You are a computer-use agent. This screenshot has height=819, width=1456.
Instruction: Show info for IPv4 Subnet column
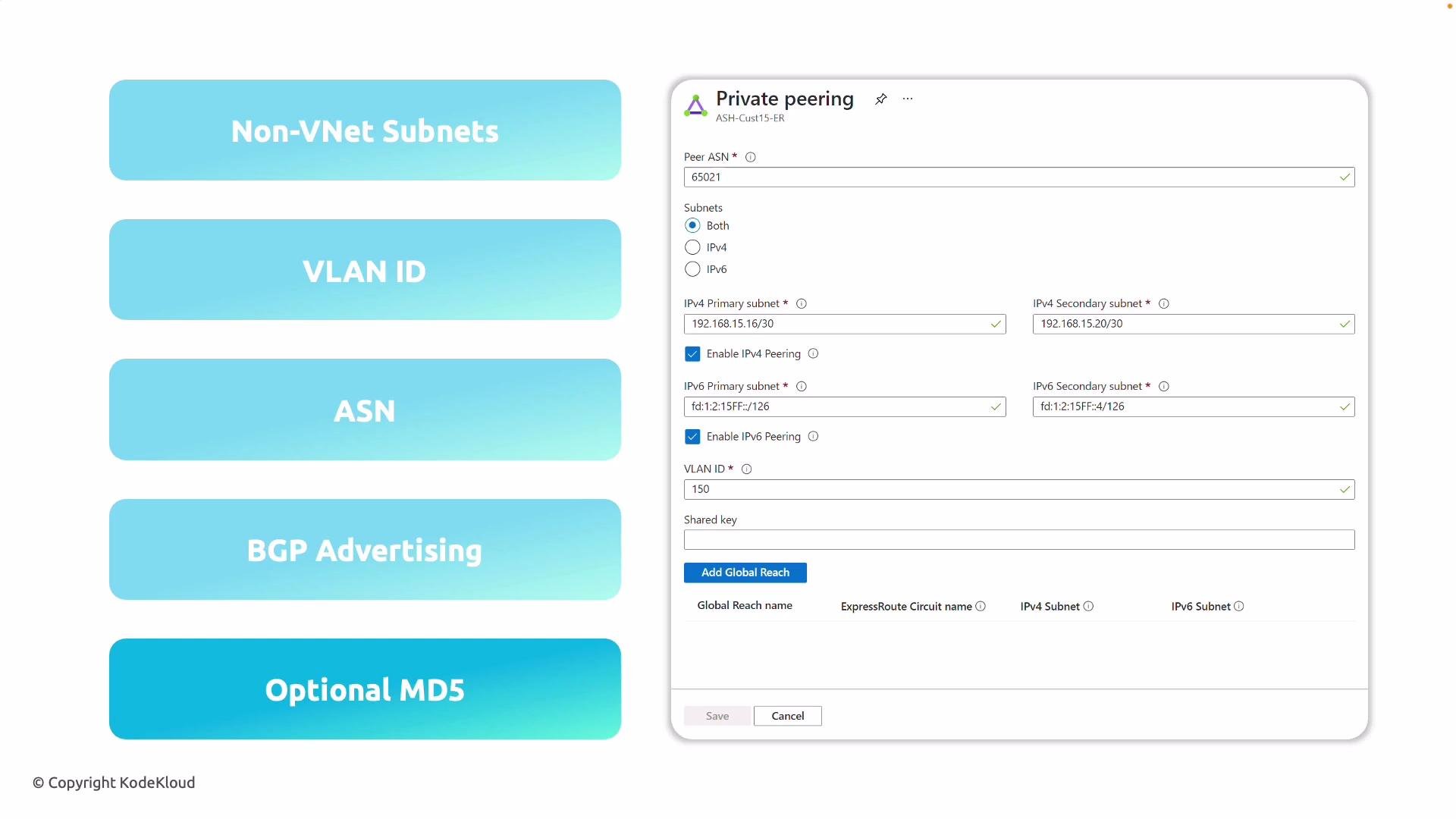pos(1088,606)
